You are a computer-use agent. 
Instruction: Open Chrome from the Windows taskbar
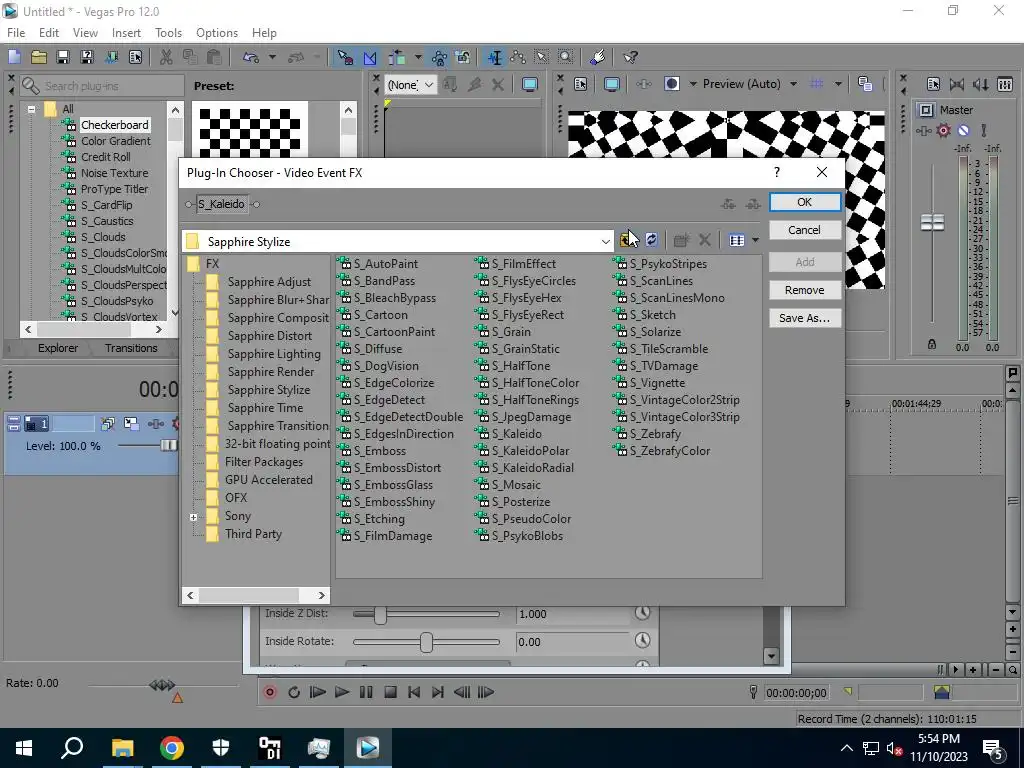click(x=172, y=748)
